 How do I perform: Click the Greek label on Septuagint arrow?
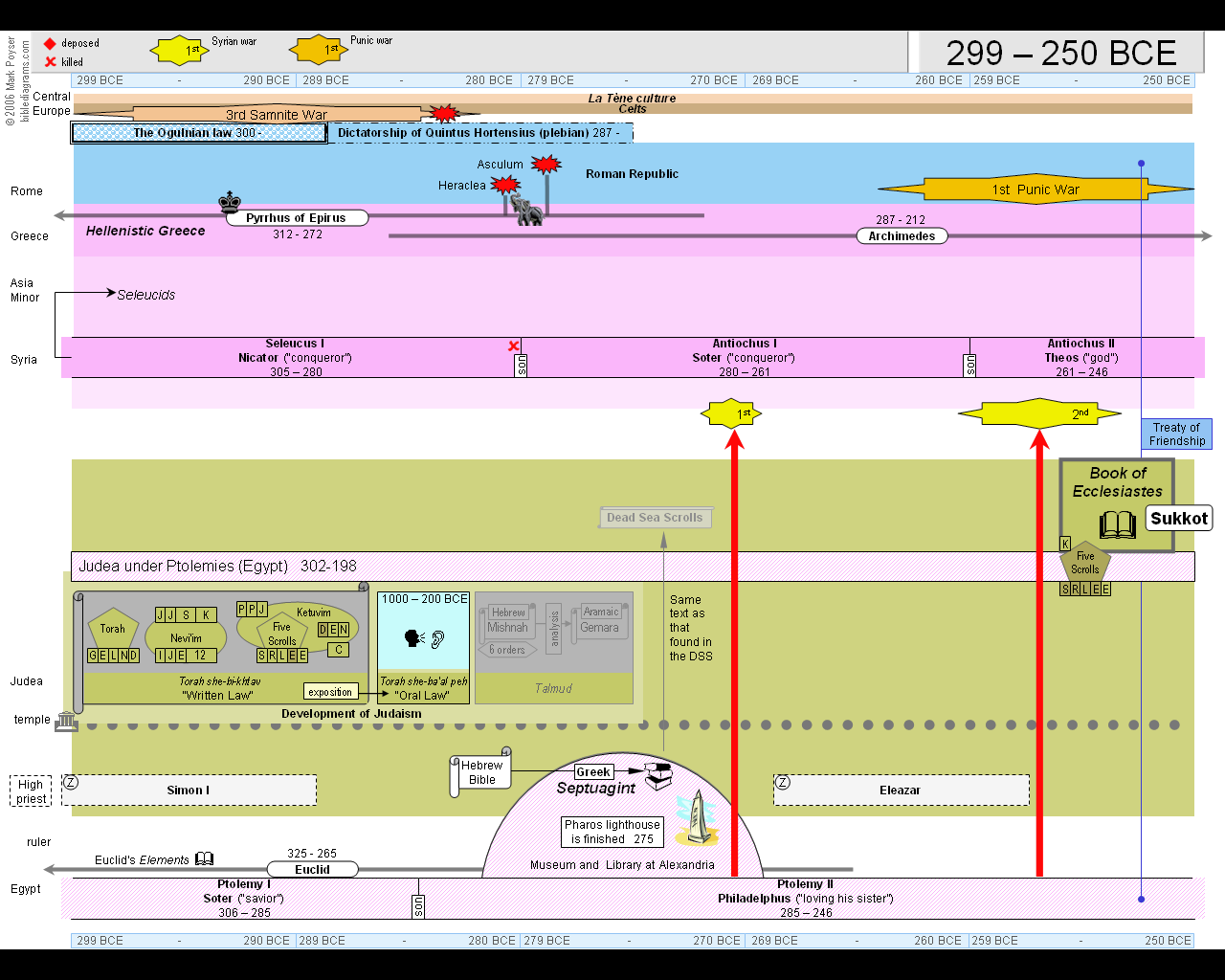(593, 772)
